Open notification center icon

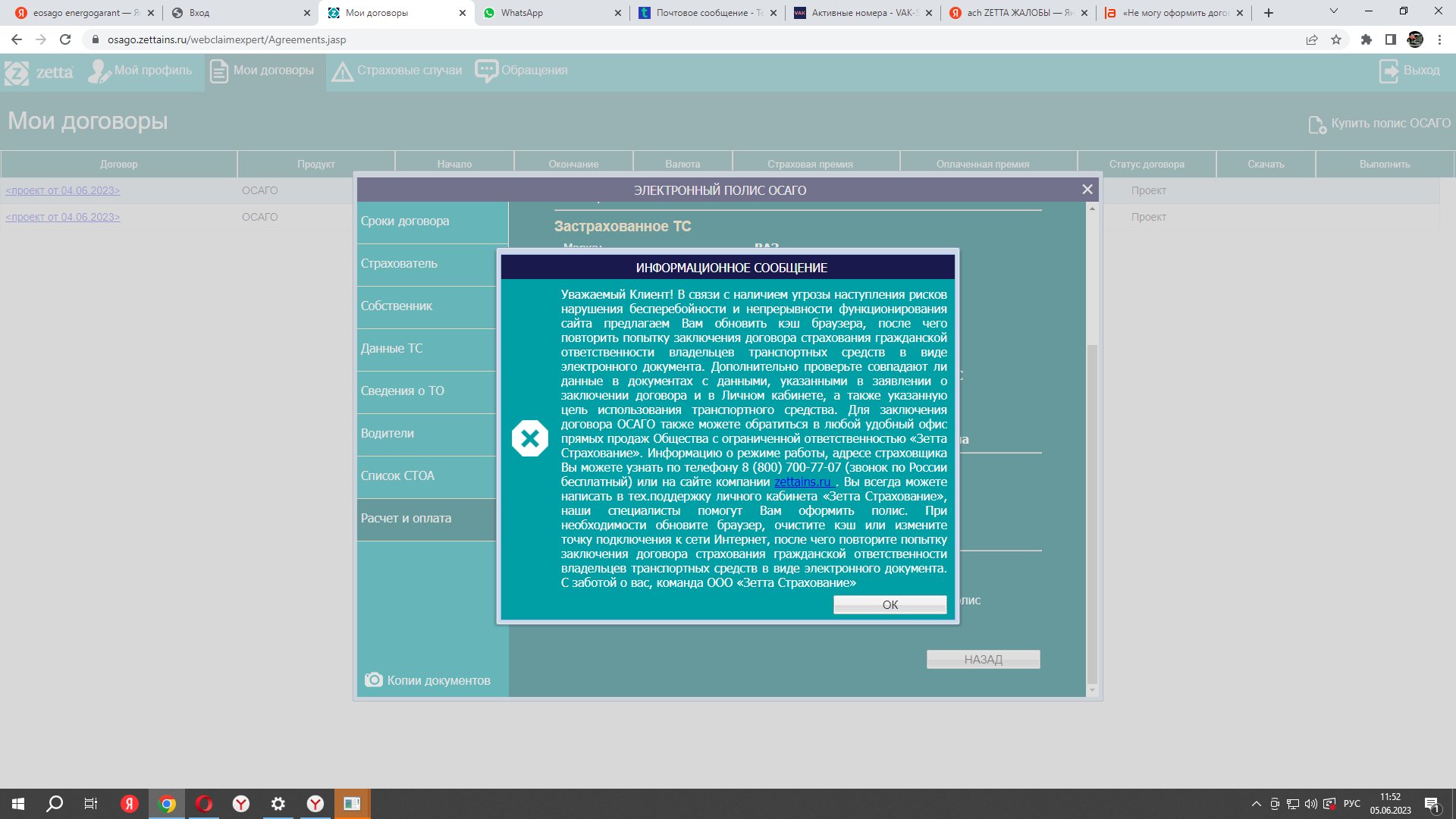(x=1432, y=805)
